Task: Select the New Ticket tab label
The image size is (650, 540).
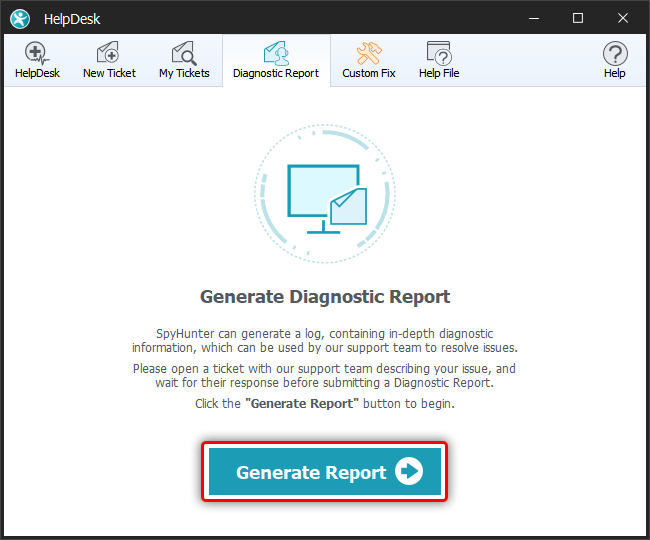Action: point(109,73)
